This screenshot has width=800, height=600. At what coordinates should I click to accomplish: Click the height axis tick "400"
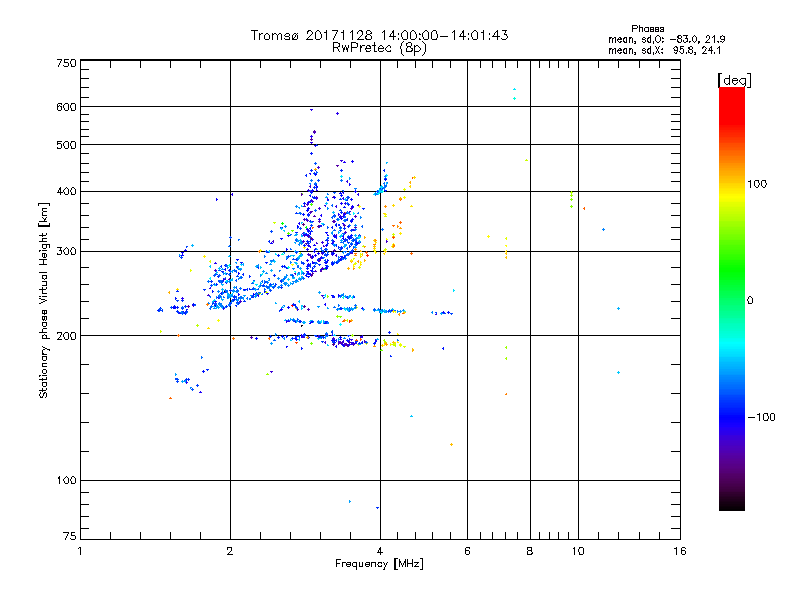click(x=66, y=192)
